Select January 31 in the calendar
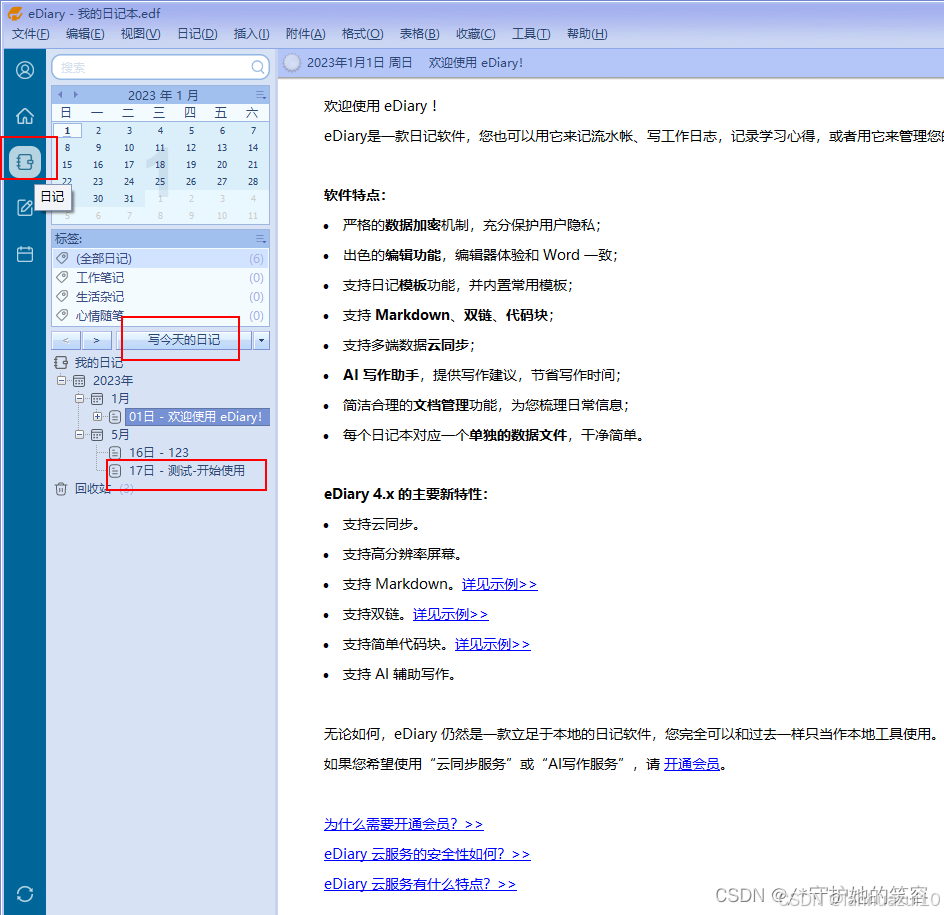The image size is (944, 915). pos(129,198)
